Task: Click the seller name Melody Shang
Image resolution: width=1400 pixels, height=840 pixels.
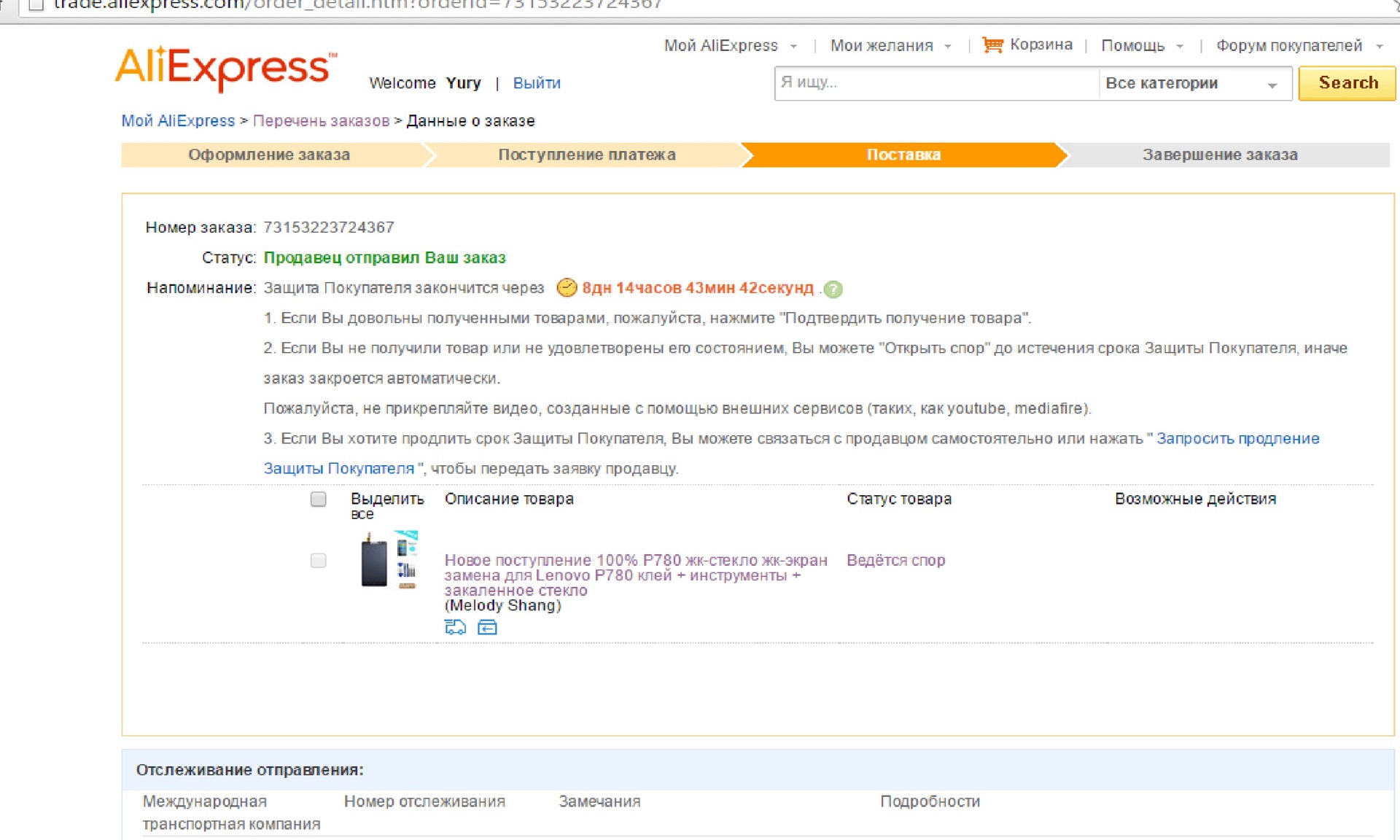Action: tap(503, 606)
